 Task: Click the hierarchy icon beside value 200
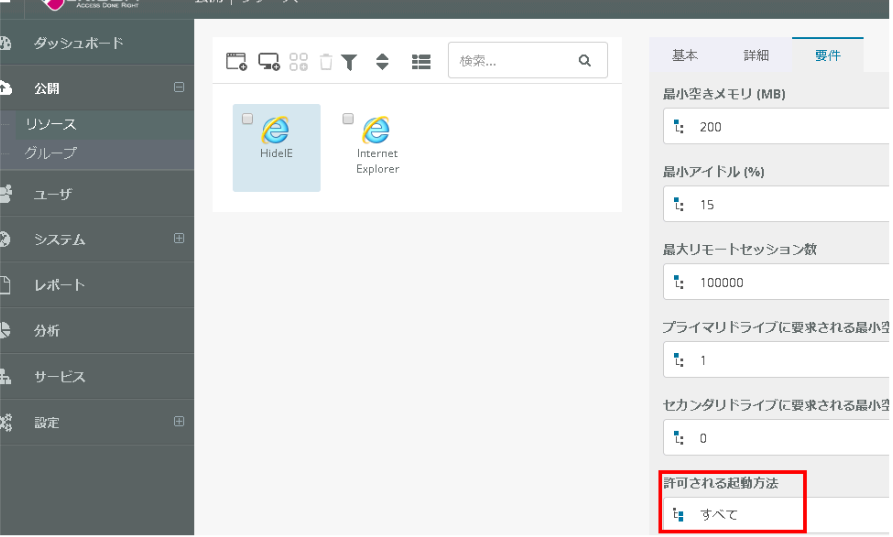coord(680,127)
